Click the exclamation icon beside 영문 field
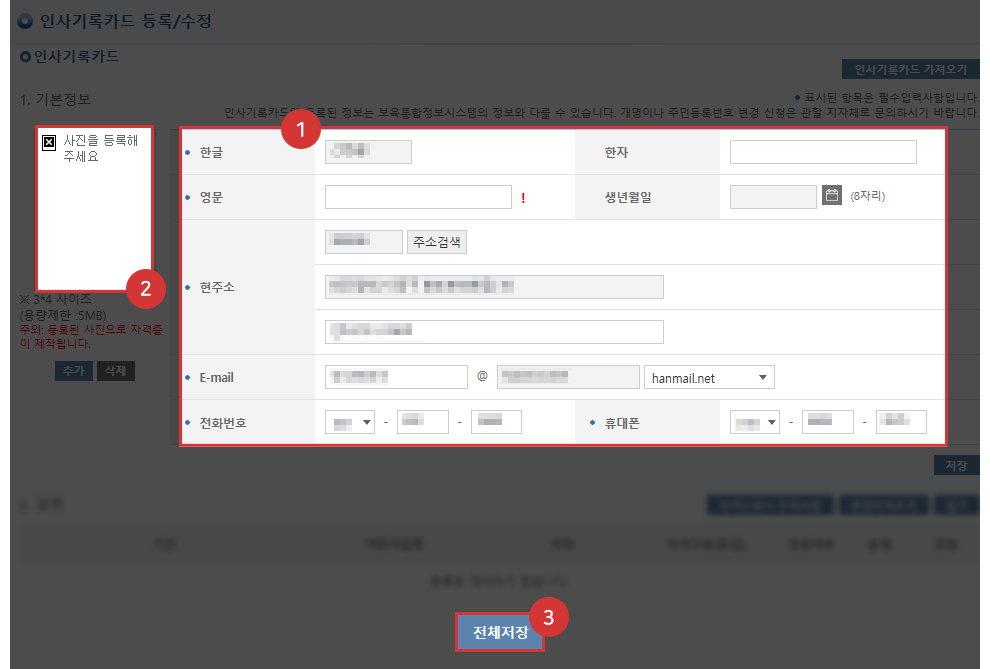The height and width of the screenshot is (669, 990). click(x=523, y=198)
